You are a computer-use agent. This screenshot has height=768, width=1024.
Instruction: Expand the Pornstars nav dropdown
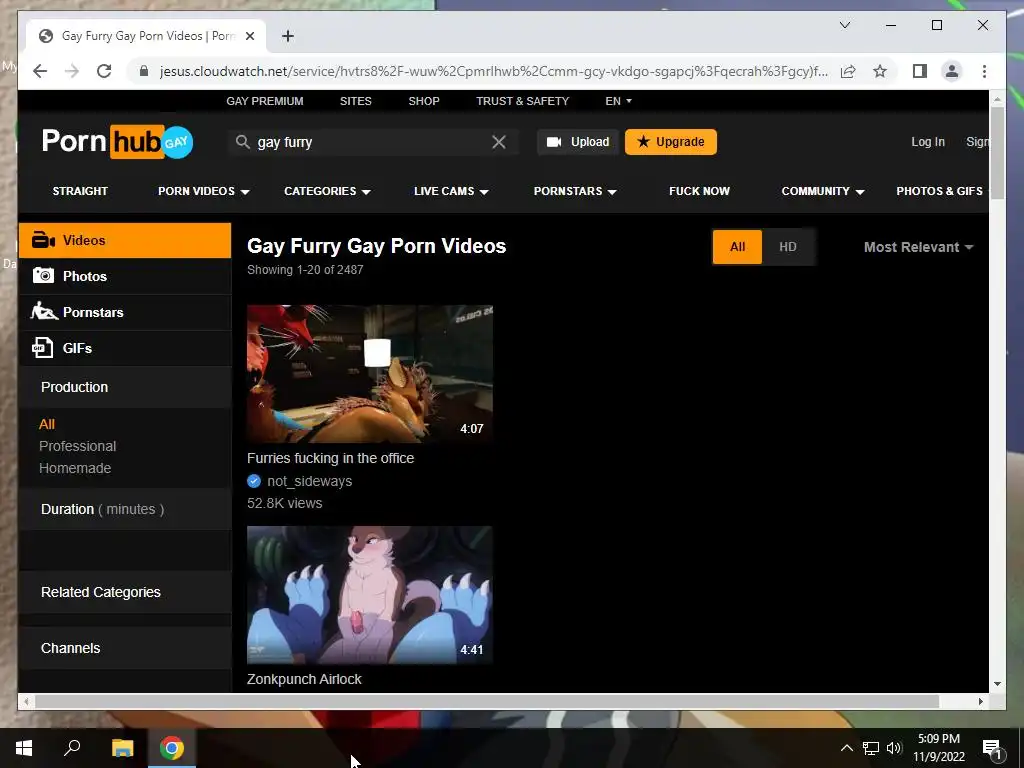coord(575,191)
